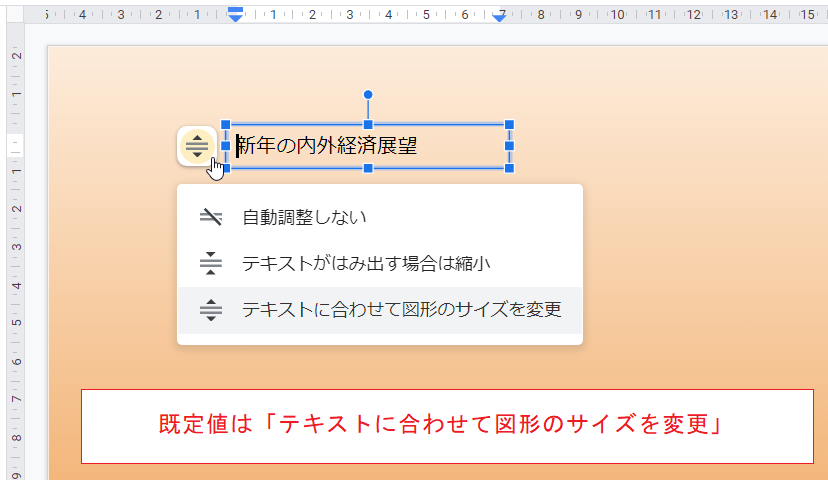Click the rotation handle above the text box
Screen dimensions: 828x480
(368, 95)
